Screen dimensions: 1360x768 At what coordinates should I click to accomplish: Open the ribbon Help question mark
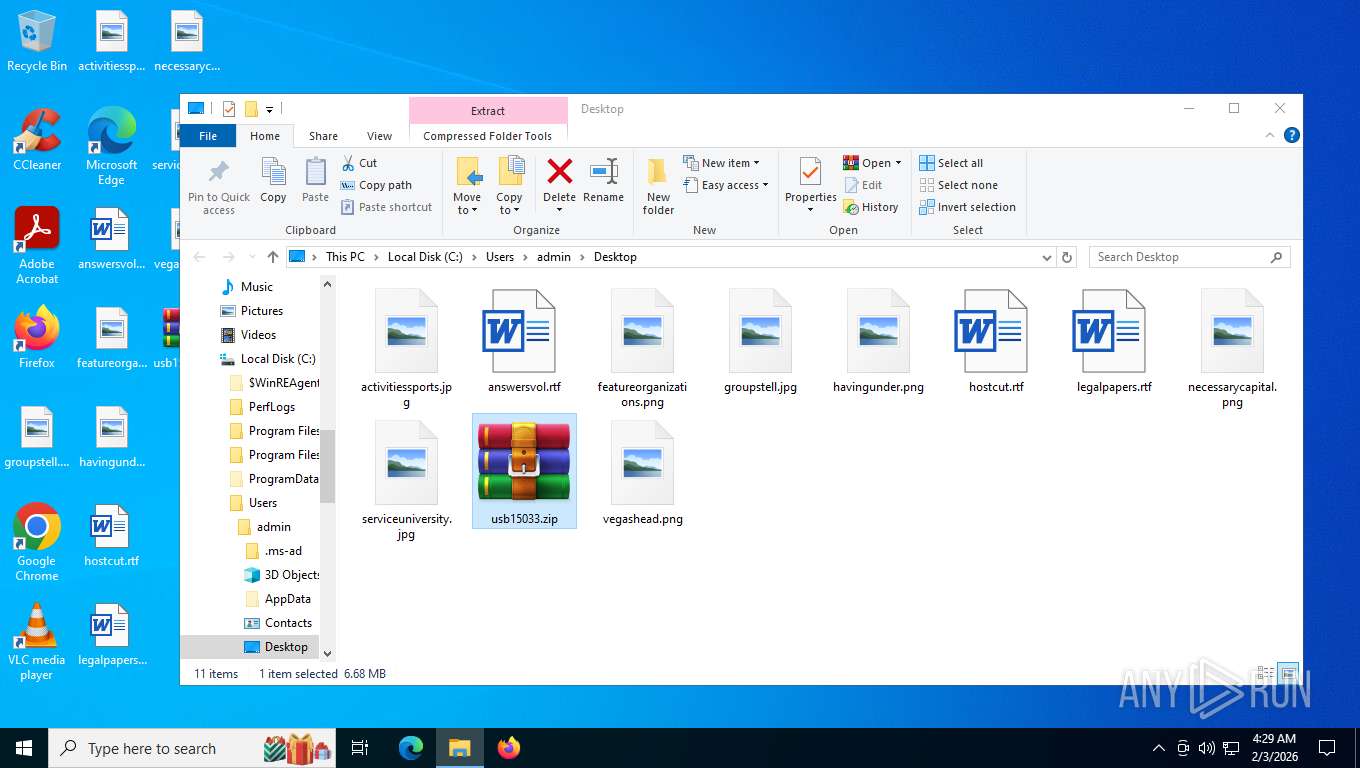pos(1291,135)
